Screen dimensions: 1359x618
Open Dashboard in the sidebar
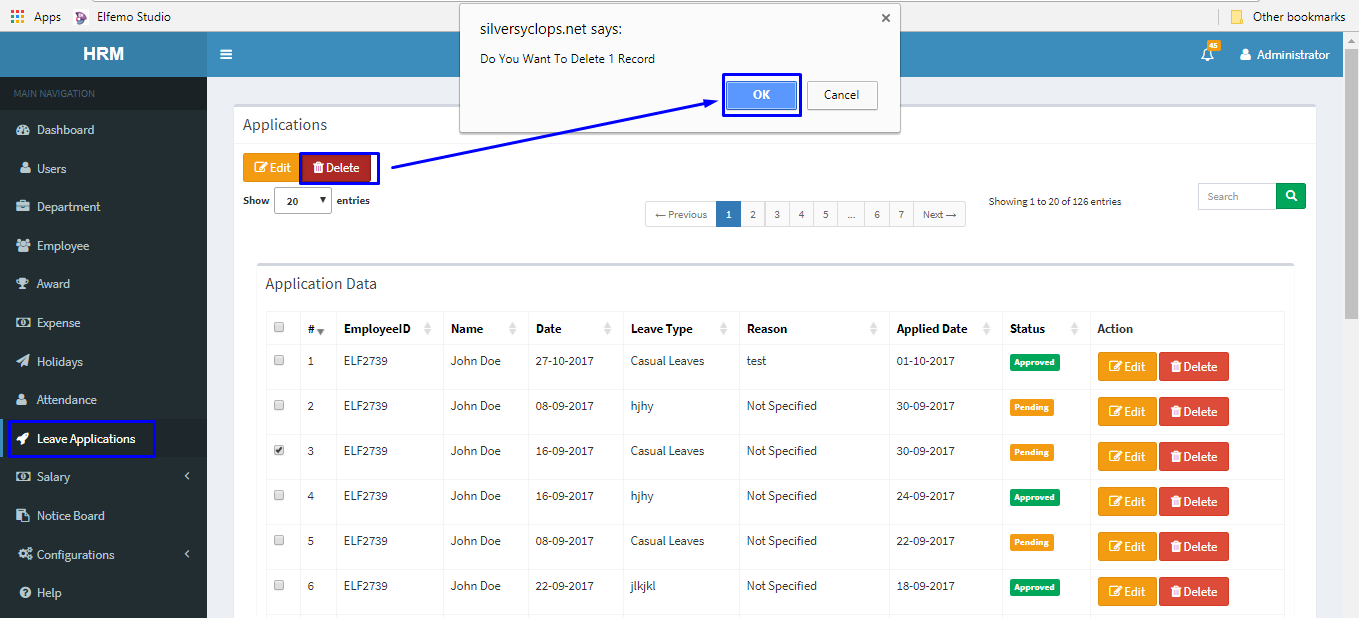pos(103,130)
